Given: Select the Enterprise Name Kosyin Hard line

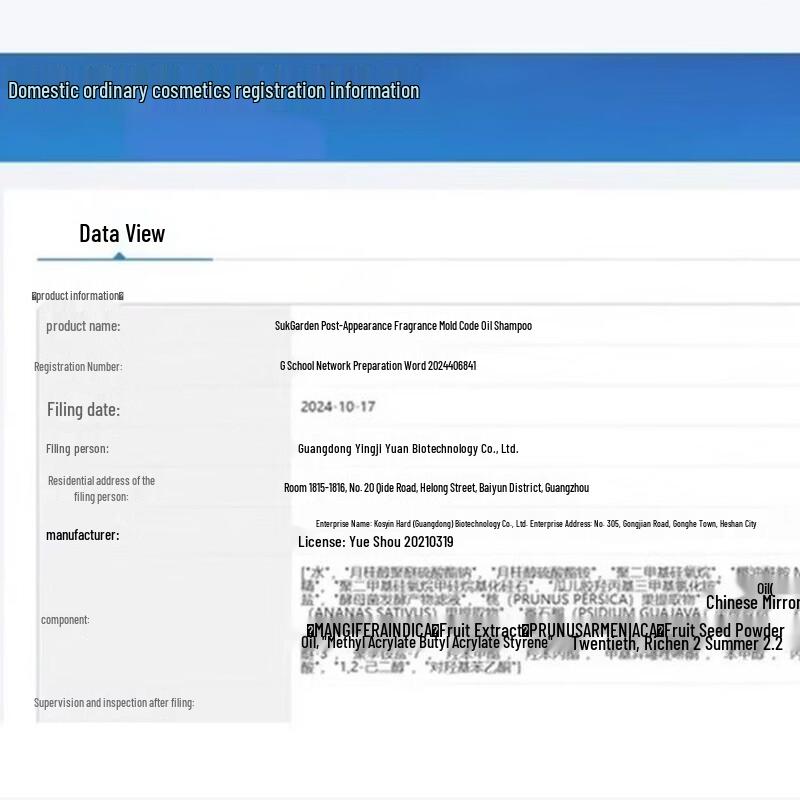Looking at the screenshot, I should 536,523.
